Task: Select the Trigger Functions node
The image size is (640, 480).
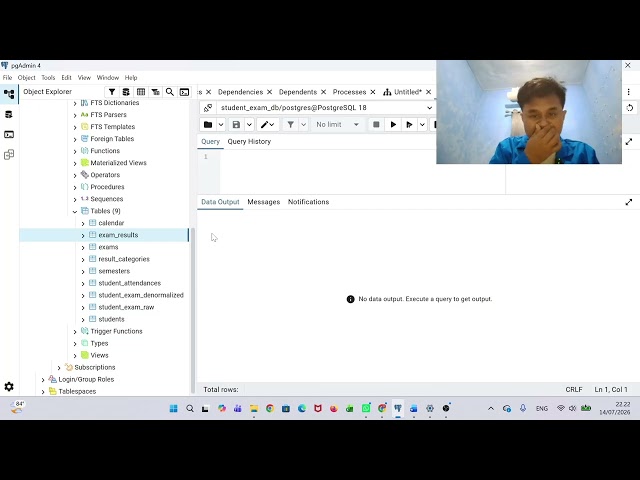Action: click(116, 331)
